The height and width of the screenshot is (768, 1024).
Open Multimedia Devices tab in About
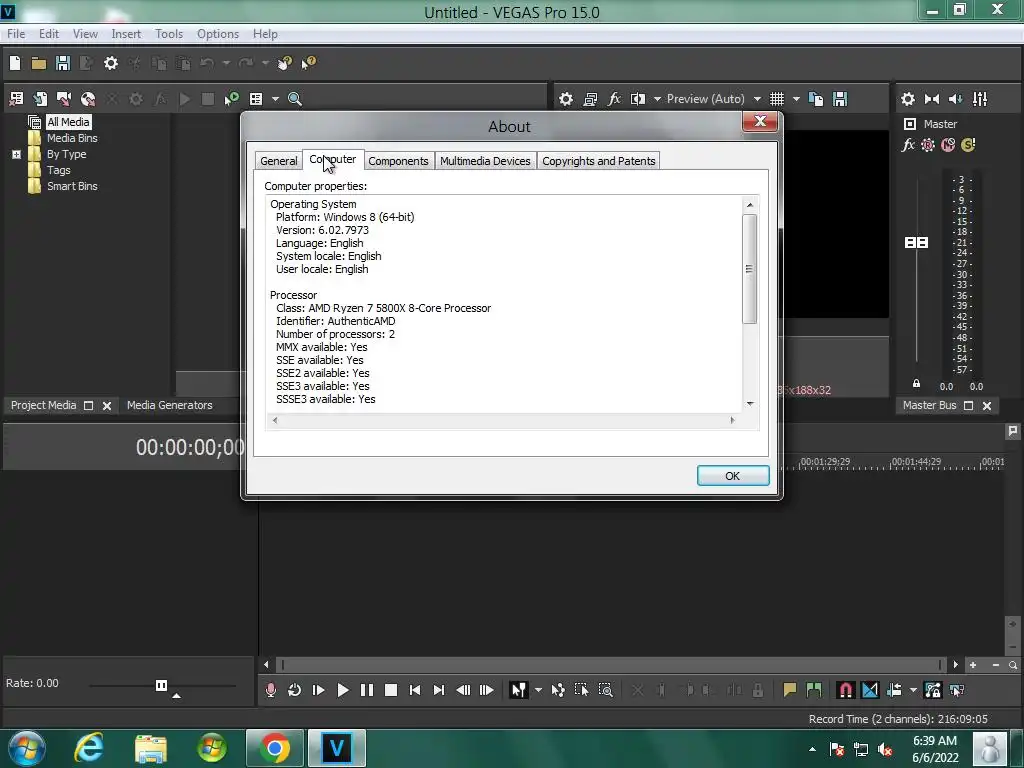(x=485, y=161)
